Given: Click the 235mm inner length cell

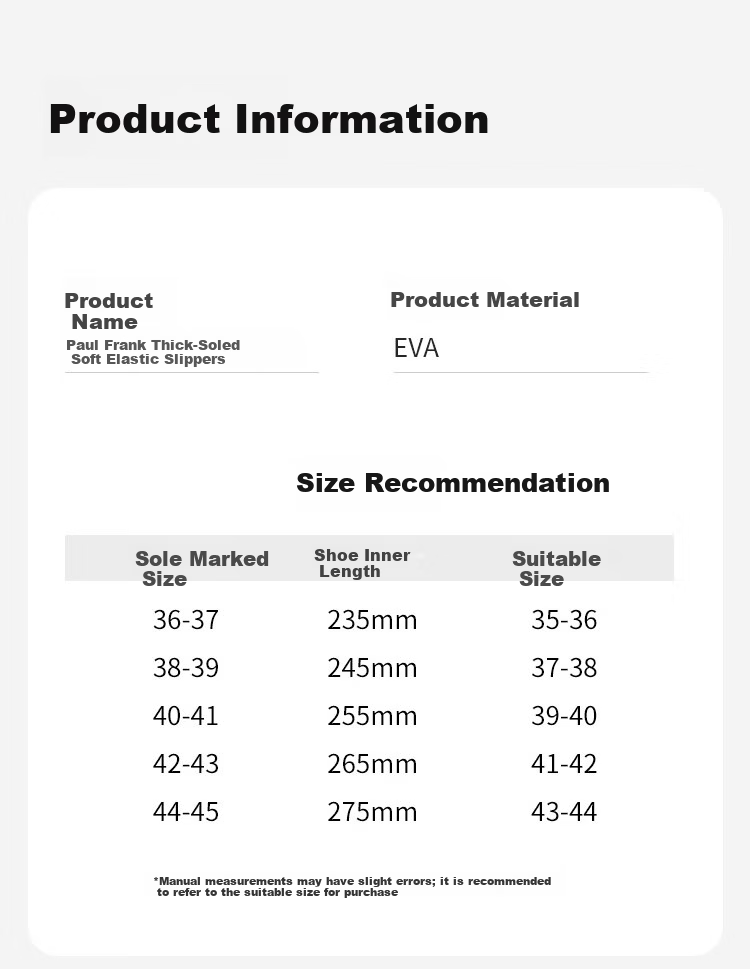Looking at the screenshot, I should 373,620.
